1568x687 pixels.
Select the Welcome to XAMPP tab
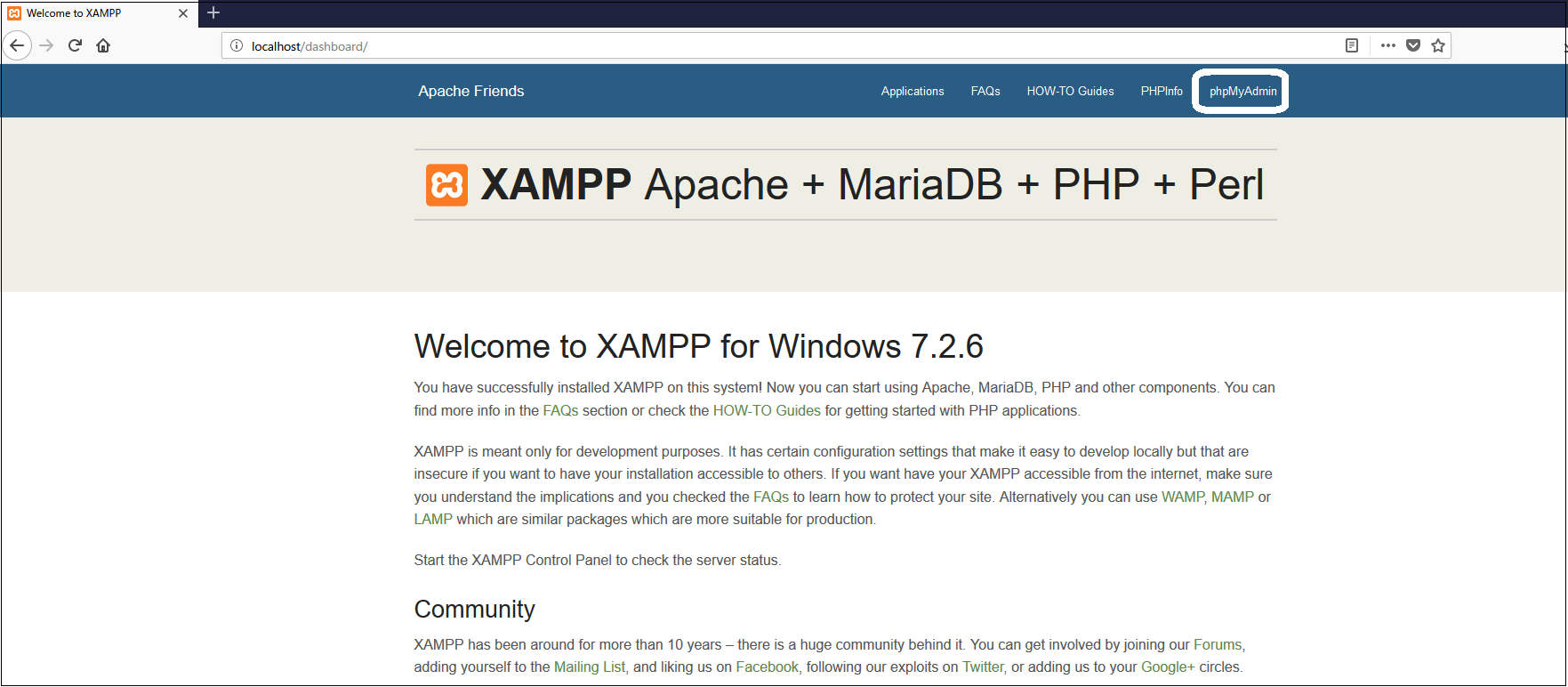point(98,13)
